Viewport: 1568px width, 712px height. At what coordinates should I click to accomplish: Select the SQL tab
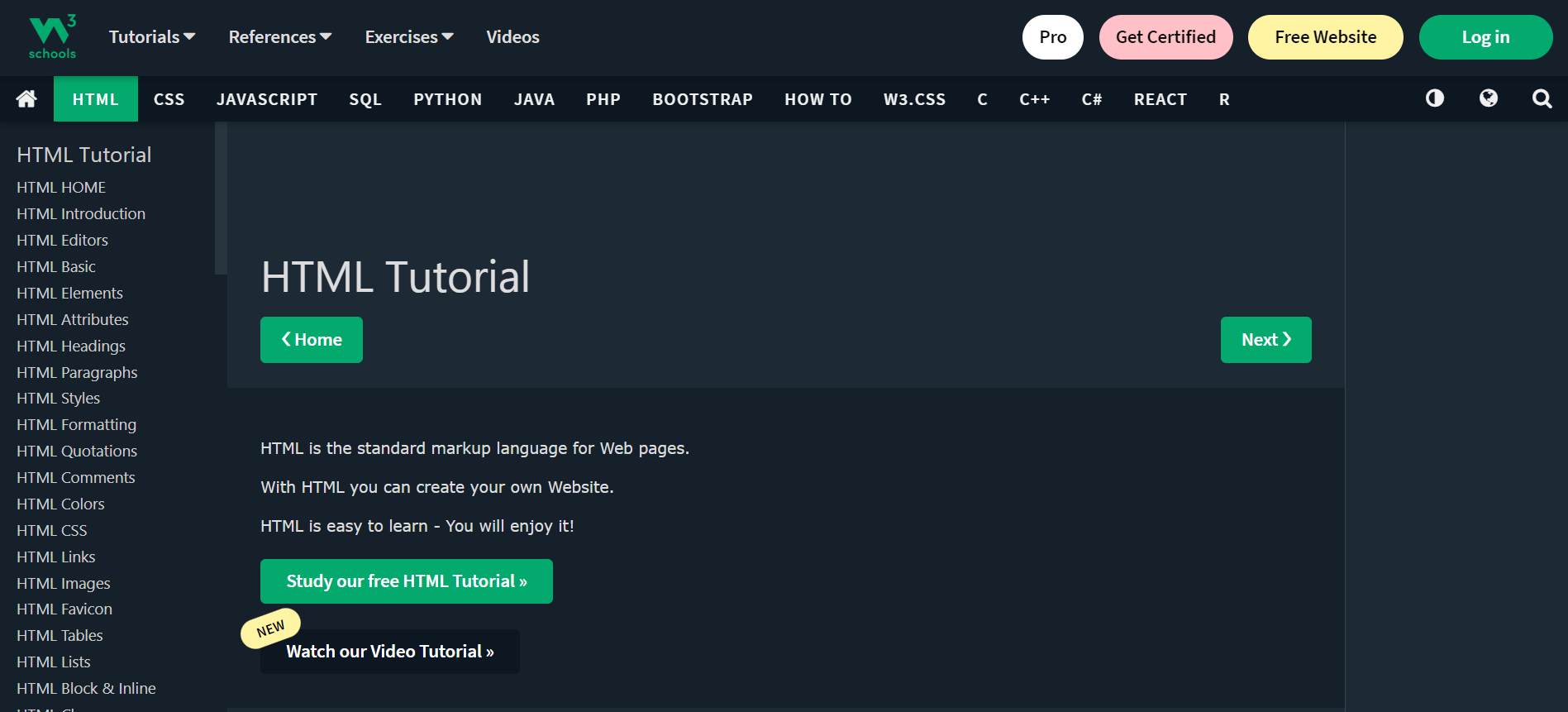(x=365, y=99)
